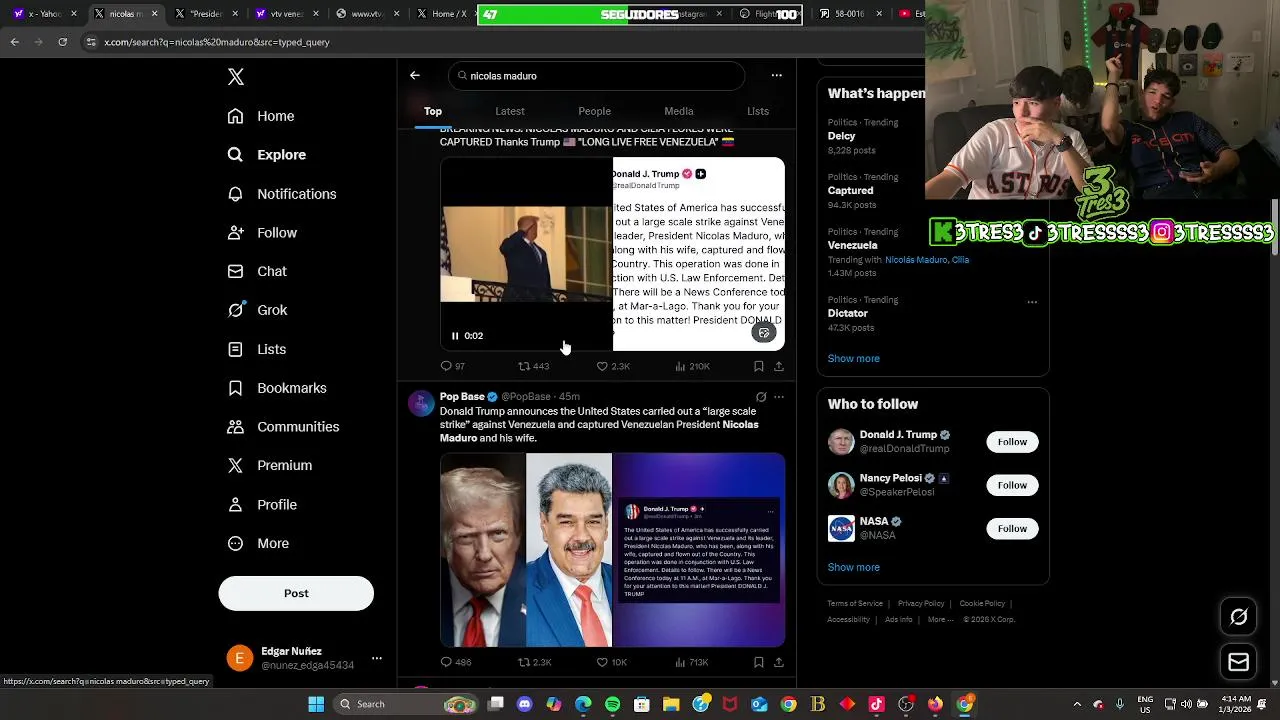The width and height of the screenshot is (1280, 720).
Task: Reply to the tweet with 97 replies
Action: coord(453,366)
